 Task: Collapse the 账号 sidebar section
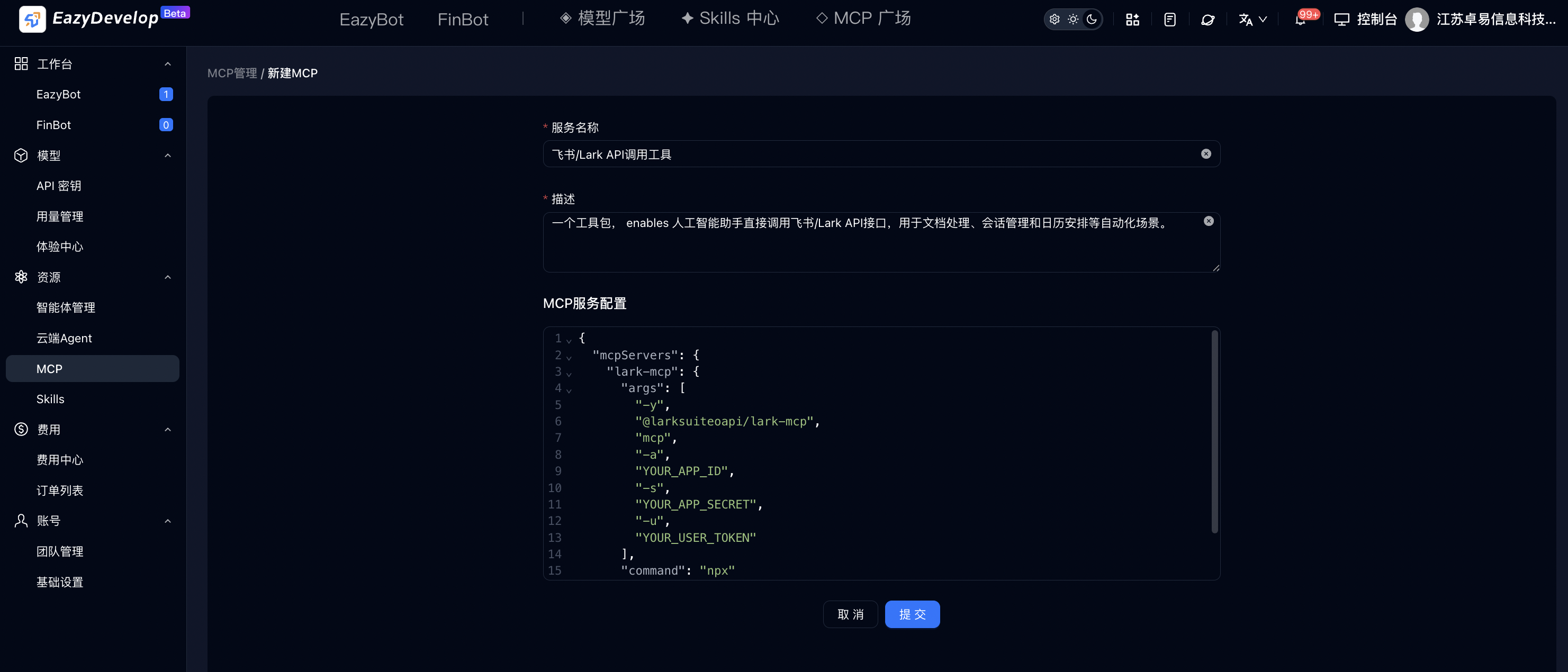pos(168,521)
